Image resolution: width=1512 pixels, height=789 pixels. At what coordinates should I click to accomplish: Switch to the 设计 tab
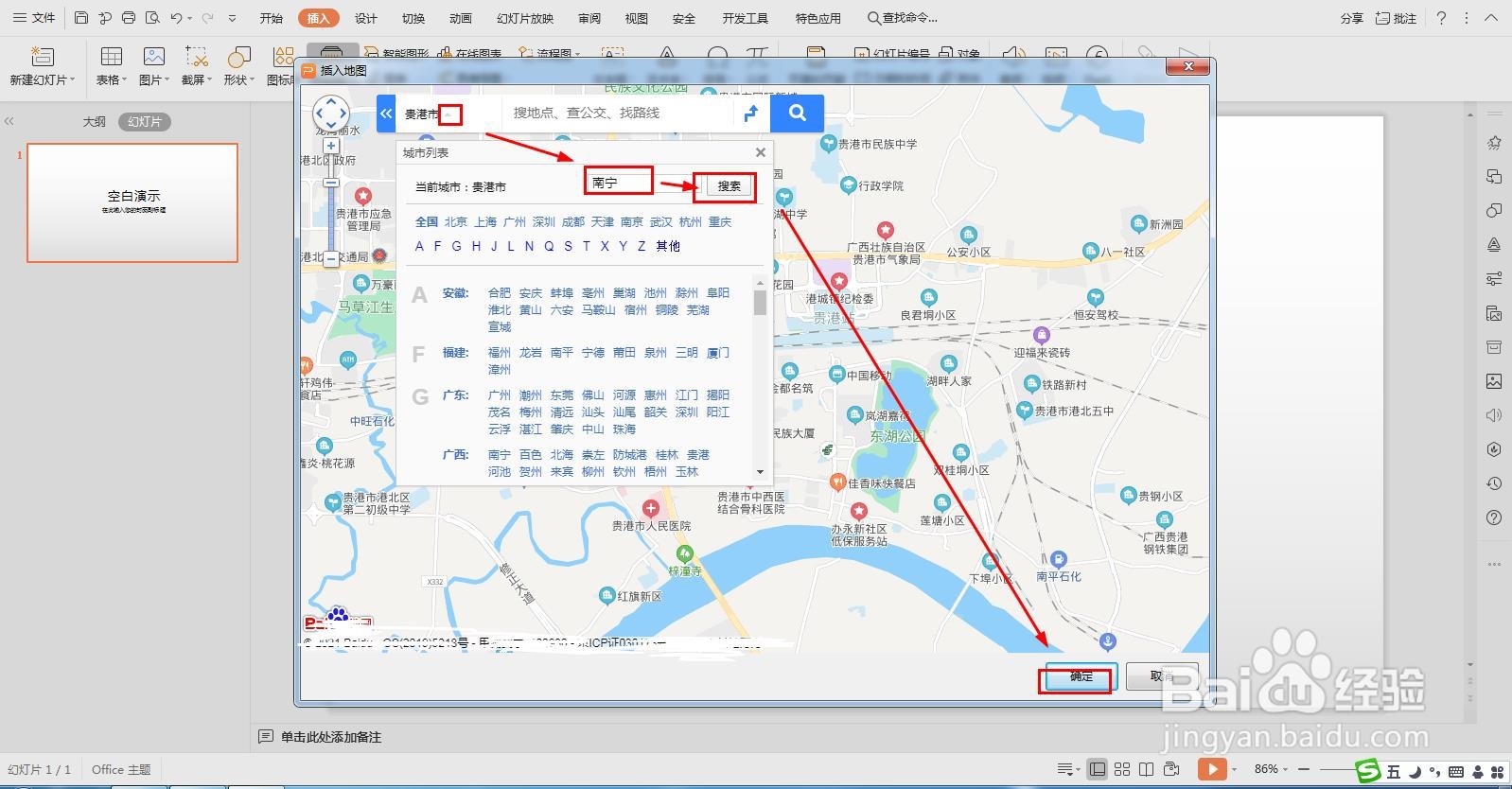[366, 18]
